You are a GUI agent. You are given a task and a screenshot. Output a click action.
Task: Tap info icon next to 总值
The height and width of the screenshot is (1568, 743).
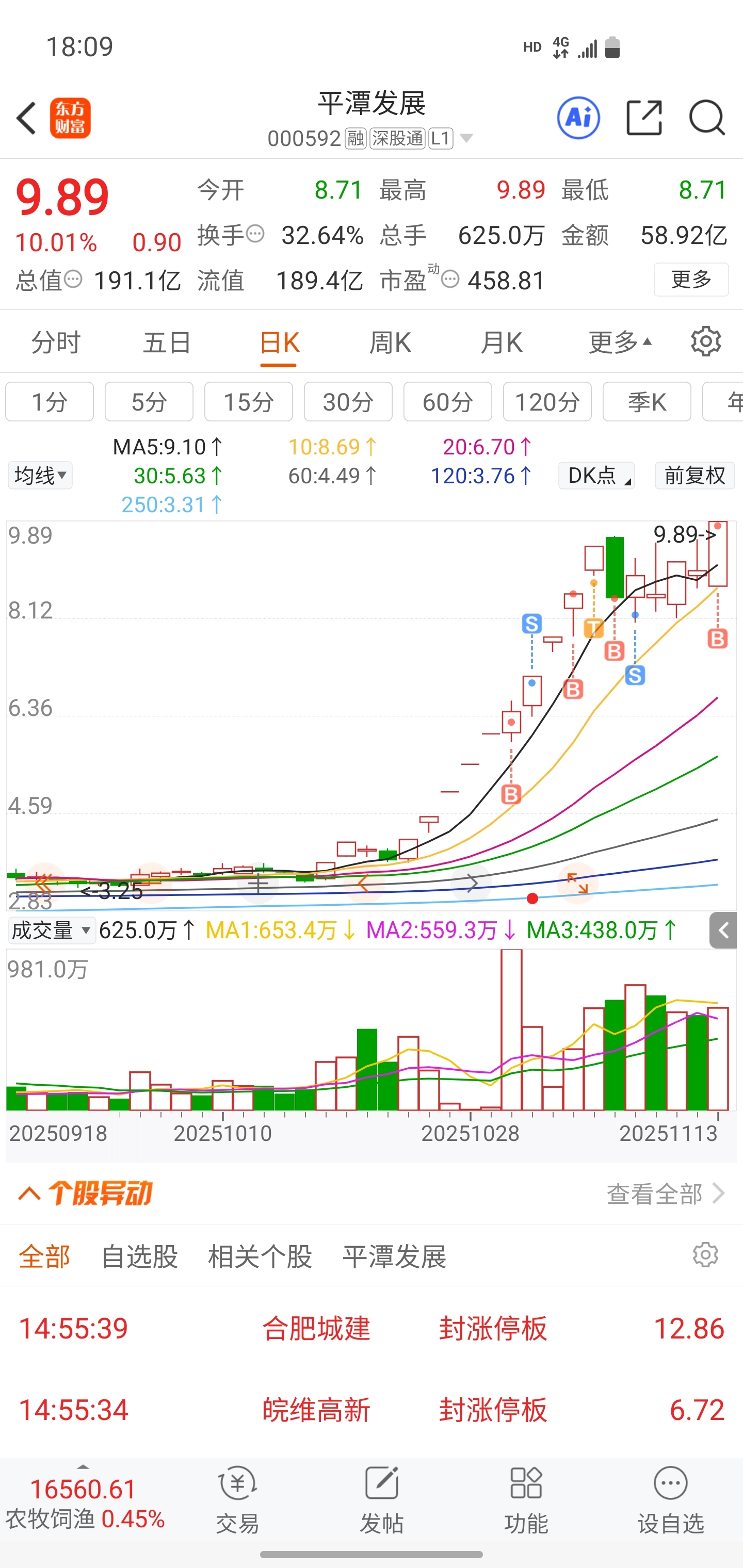[x=73, y=280]
